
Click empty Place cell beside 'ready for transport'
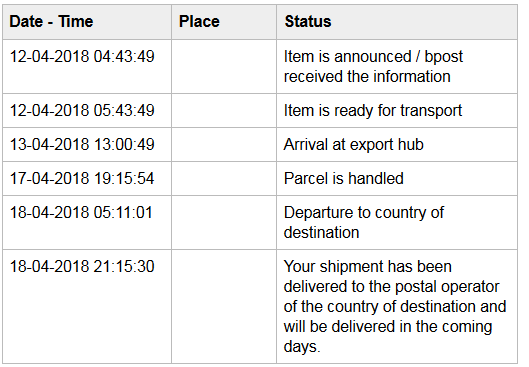[x=224, y=111]
